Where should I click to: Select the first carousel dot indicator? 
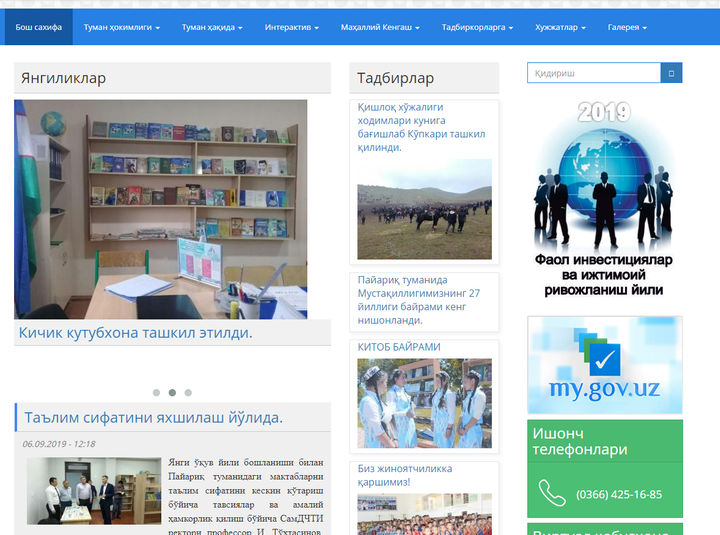pyautogui.click(x=156, y=393)
